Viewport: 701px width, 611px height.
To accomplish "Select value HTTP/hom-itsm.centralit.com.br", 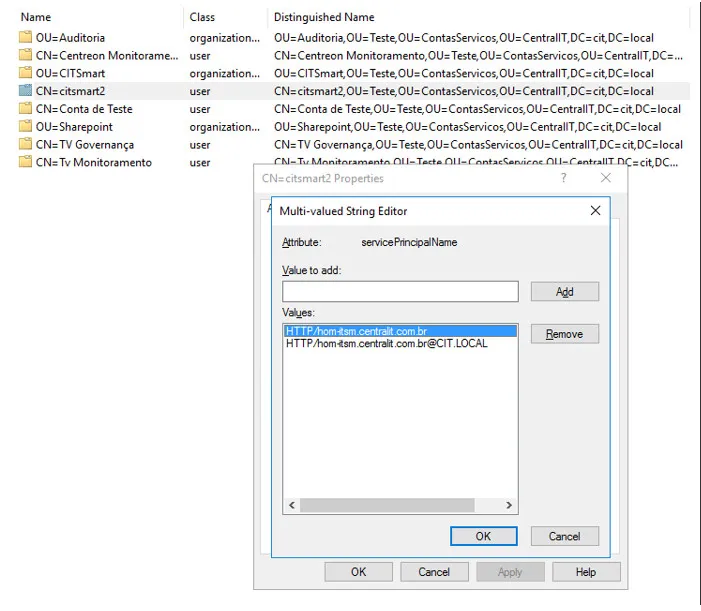I will coord(400,331).
